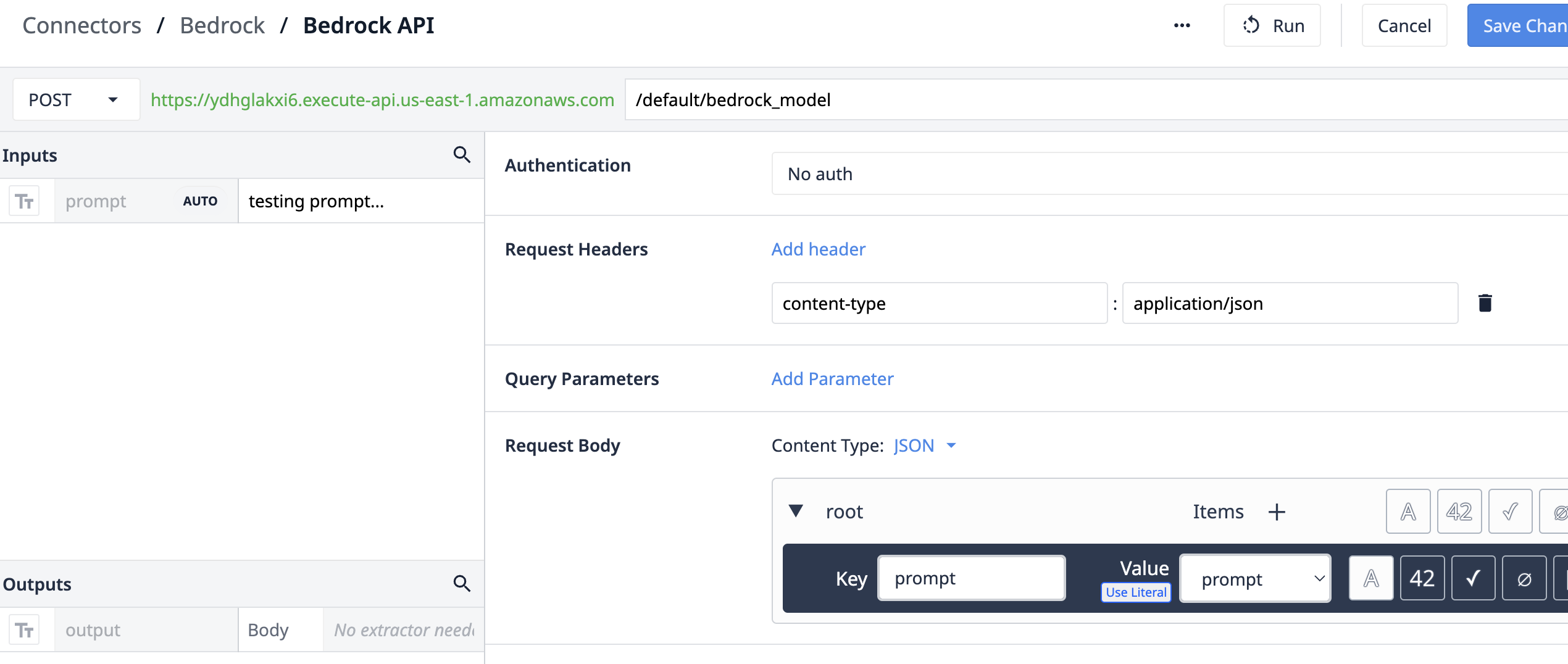Click the Bedrock API breadcrumb title

(369, 25)
